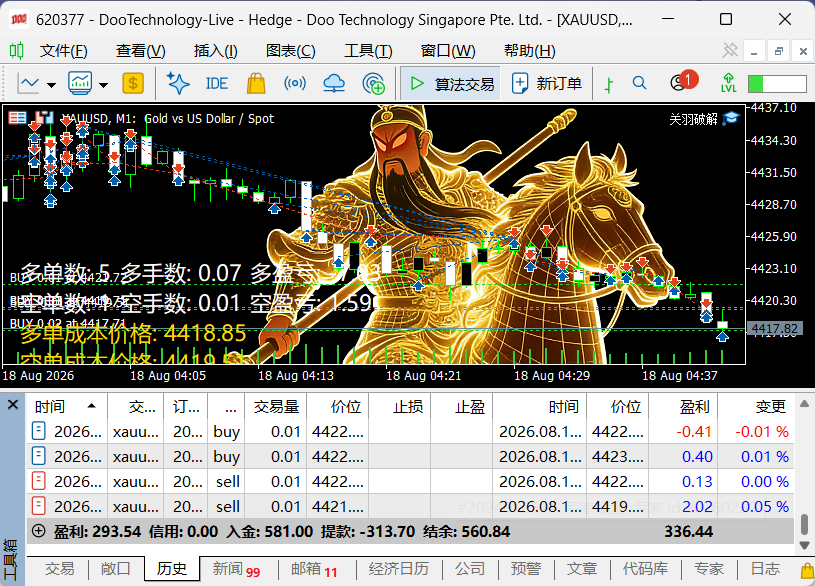Close the toolbox panel with X

(13, 405)
